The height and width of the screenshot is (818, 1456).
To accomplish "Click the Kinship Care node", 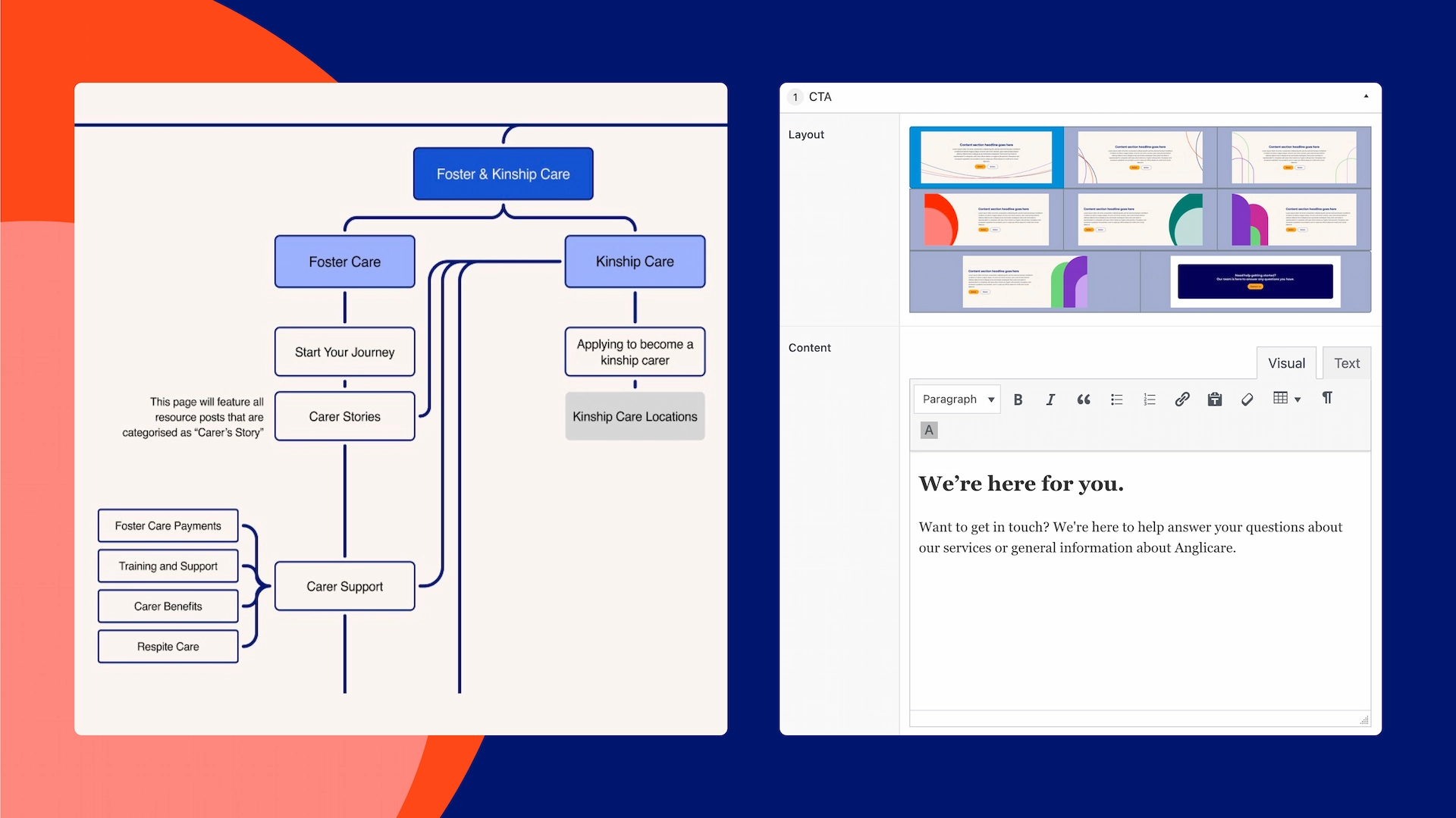I will point(635,262).
